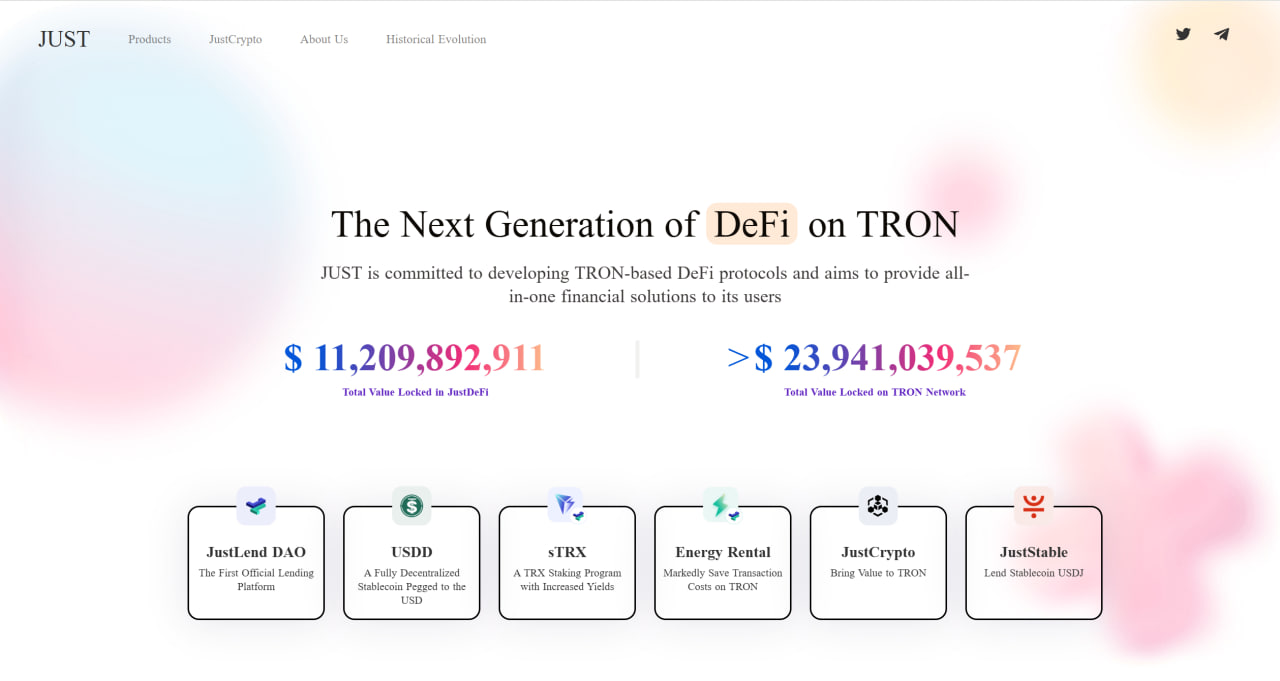Open the Telegram icon link
The width and height of the screenshot is (1280, 681).
(x=1221, y=34)
